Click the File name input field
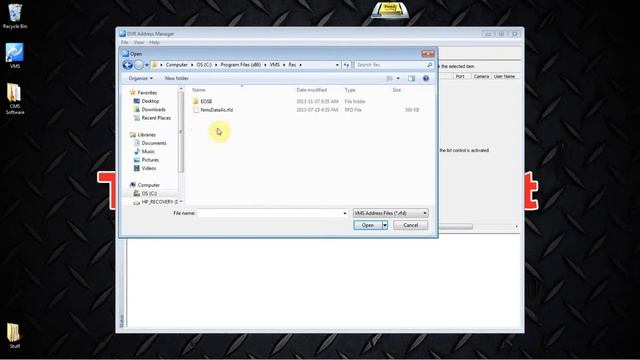 coord(270,213)
